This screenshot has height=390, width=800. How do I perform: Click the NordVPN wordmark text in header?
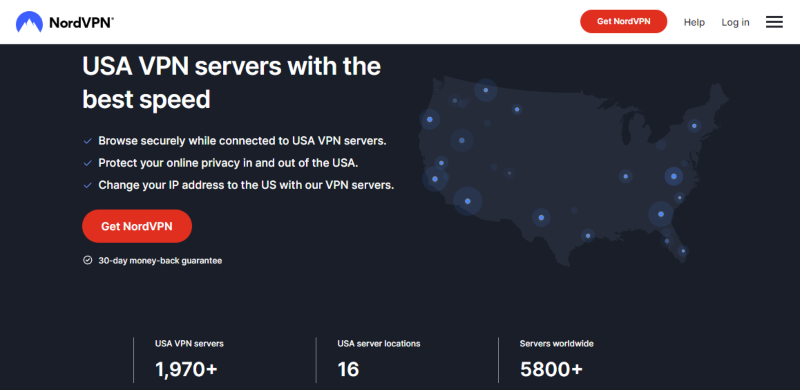(x=82, y=22)
